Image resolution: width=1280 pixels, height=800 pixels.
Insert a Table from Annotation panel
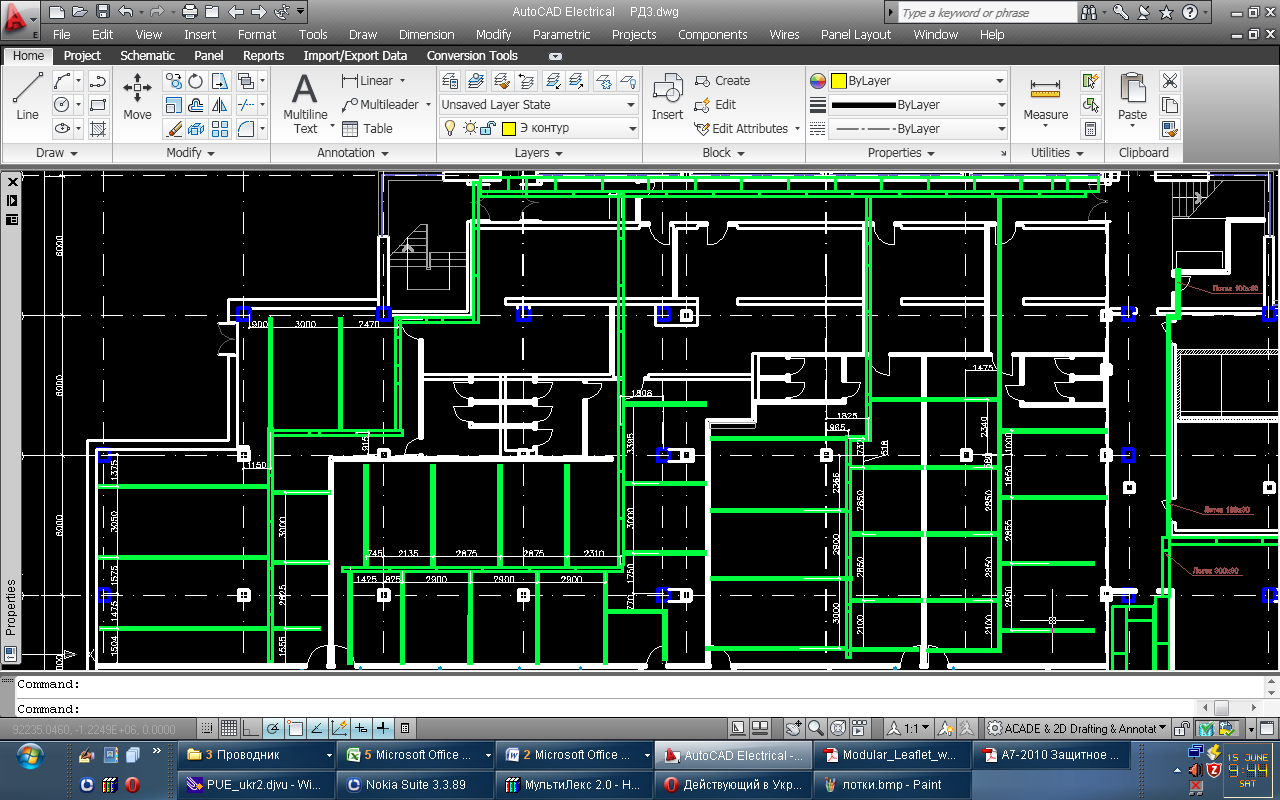[367, 129]
